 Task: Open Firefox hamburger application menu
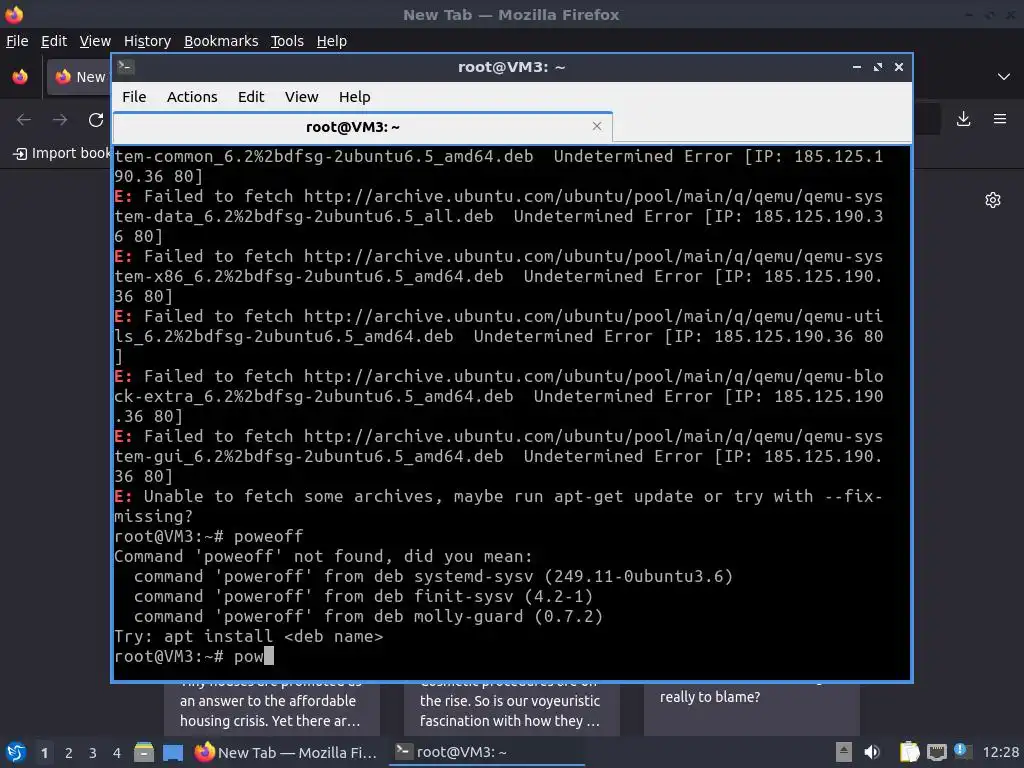1000,119
